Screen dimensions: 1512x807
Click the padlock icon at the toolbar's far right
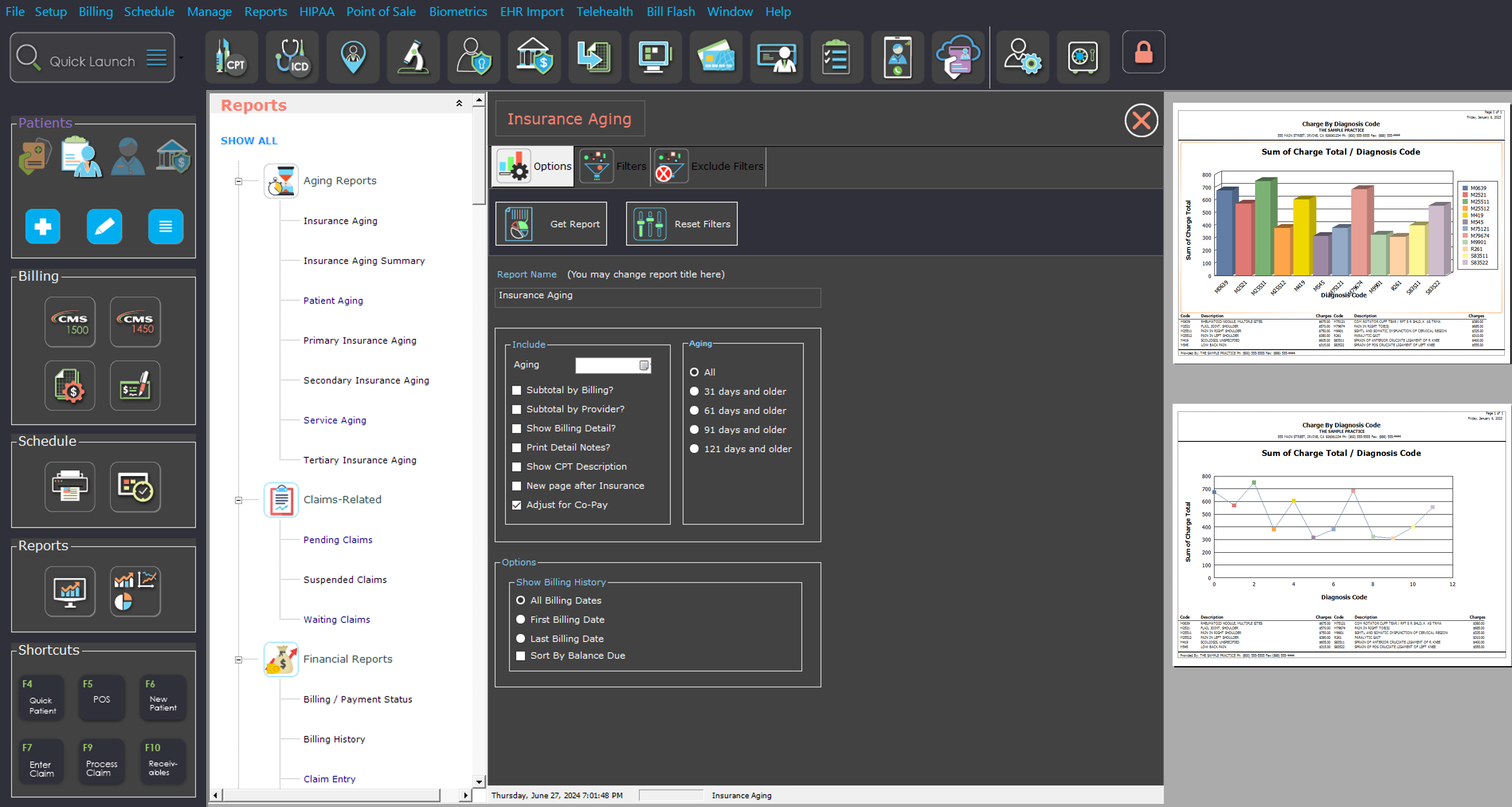coord(1143,52)
